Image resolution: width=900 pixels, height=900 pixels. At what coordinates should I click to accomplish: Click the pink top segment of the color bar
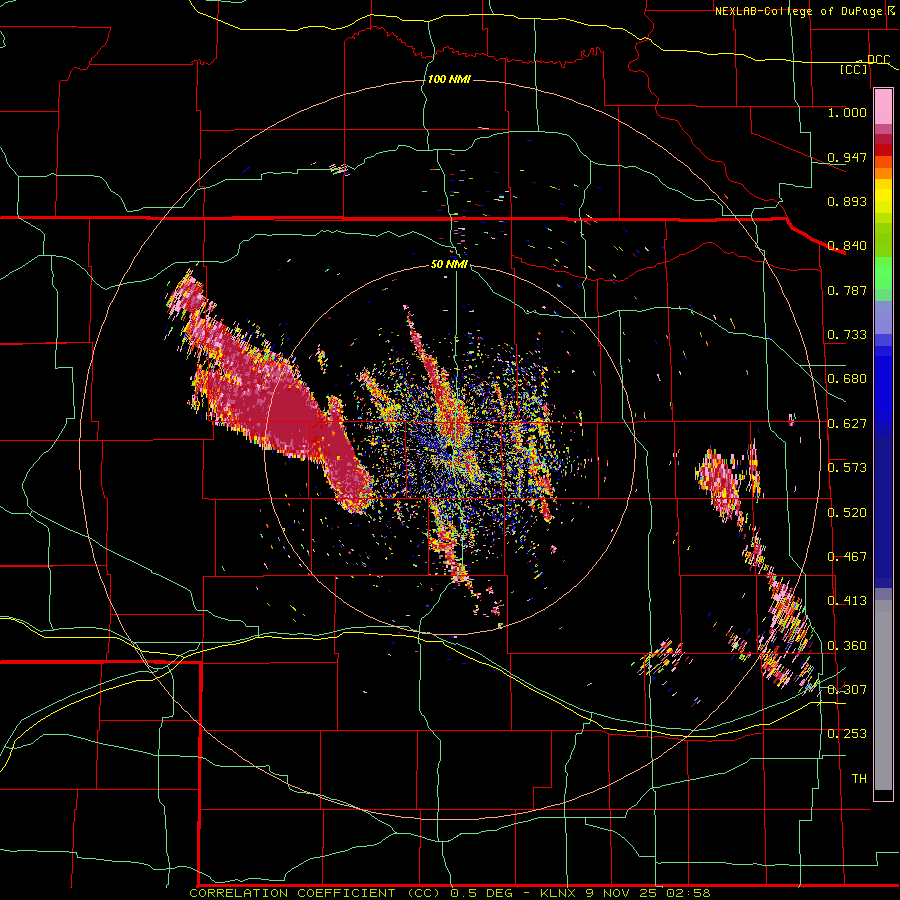coord(883,107)
